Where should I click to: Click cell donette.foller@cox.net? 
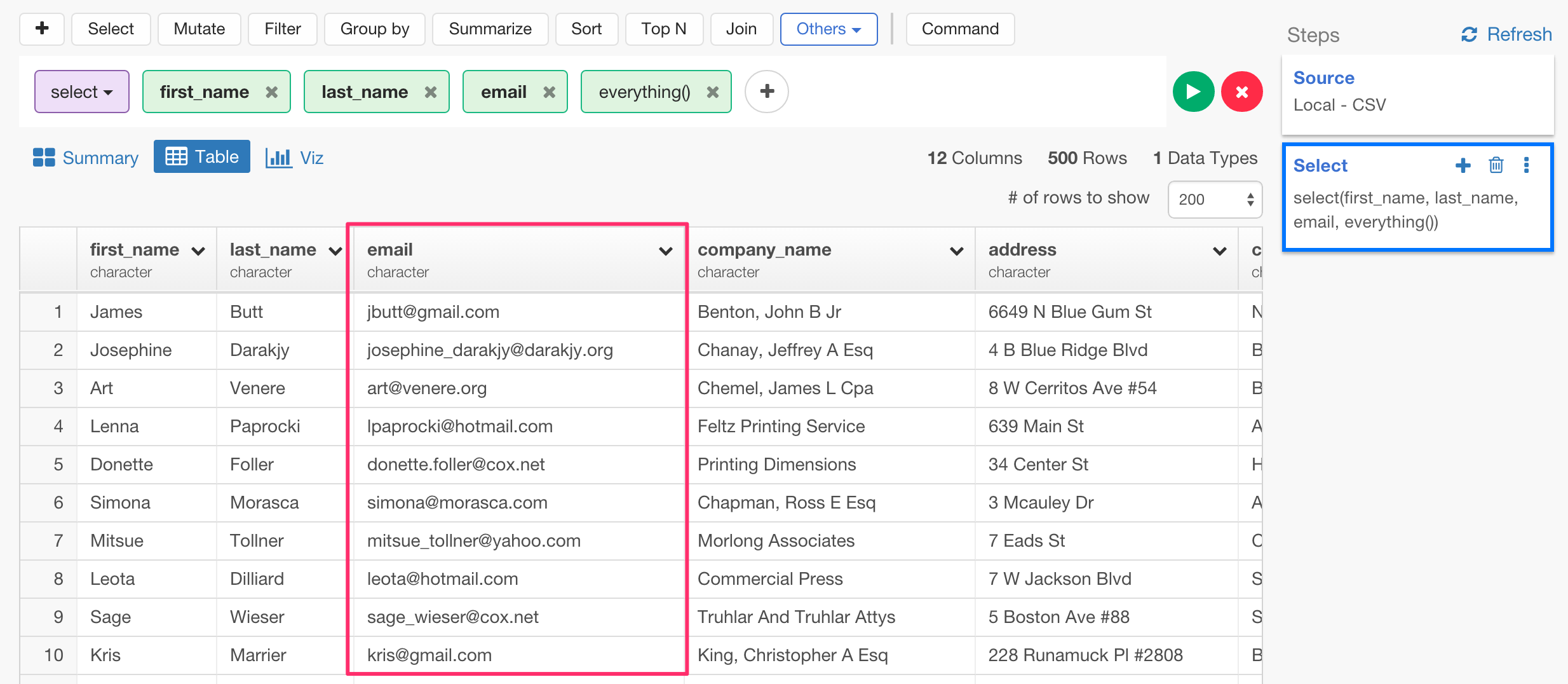pyautogui.click(x=518, y=464)
